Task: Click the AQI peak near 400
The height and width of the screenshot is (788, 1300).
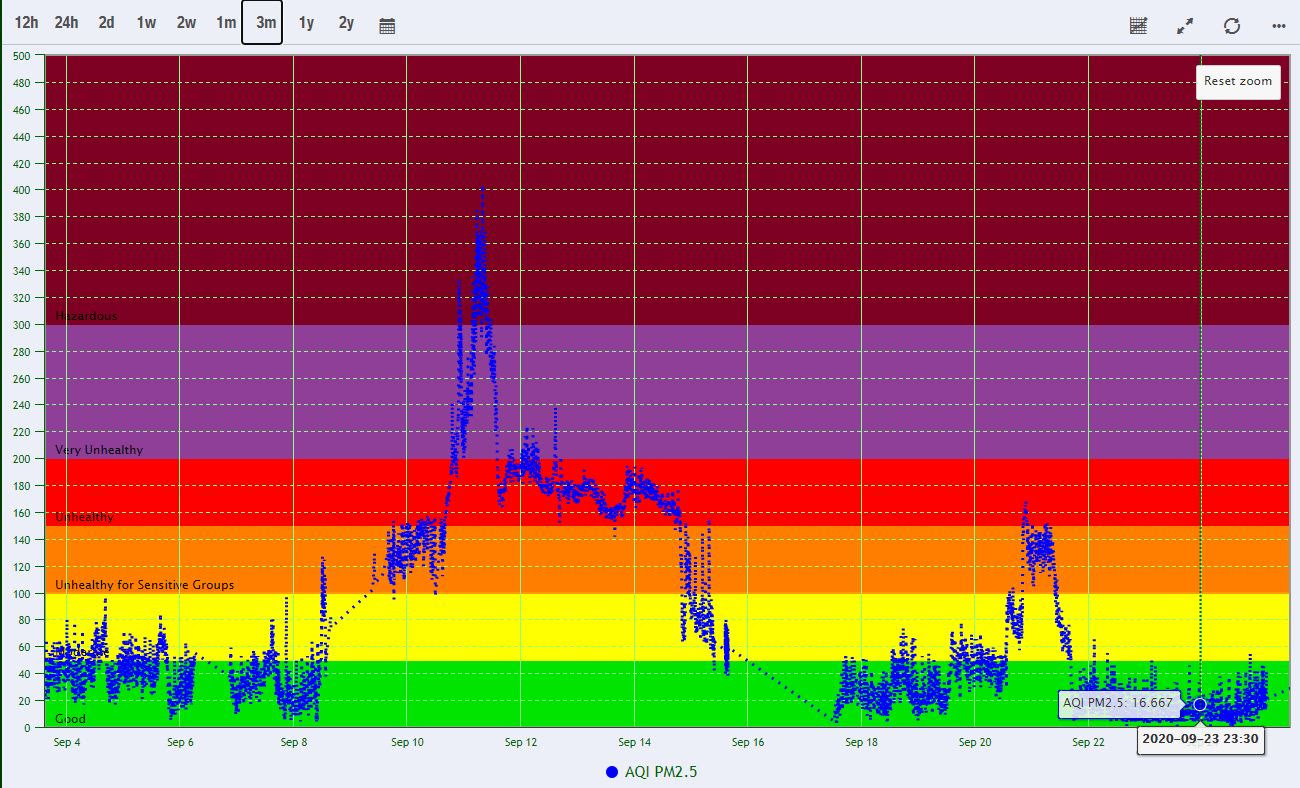Action: (482, 190)
